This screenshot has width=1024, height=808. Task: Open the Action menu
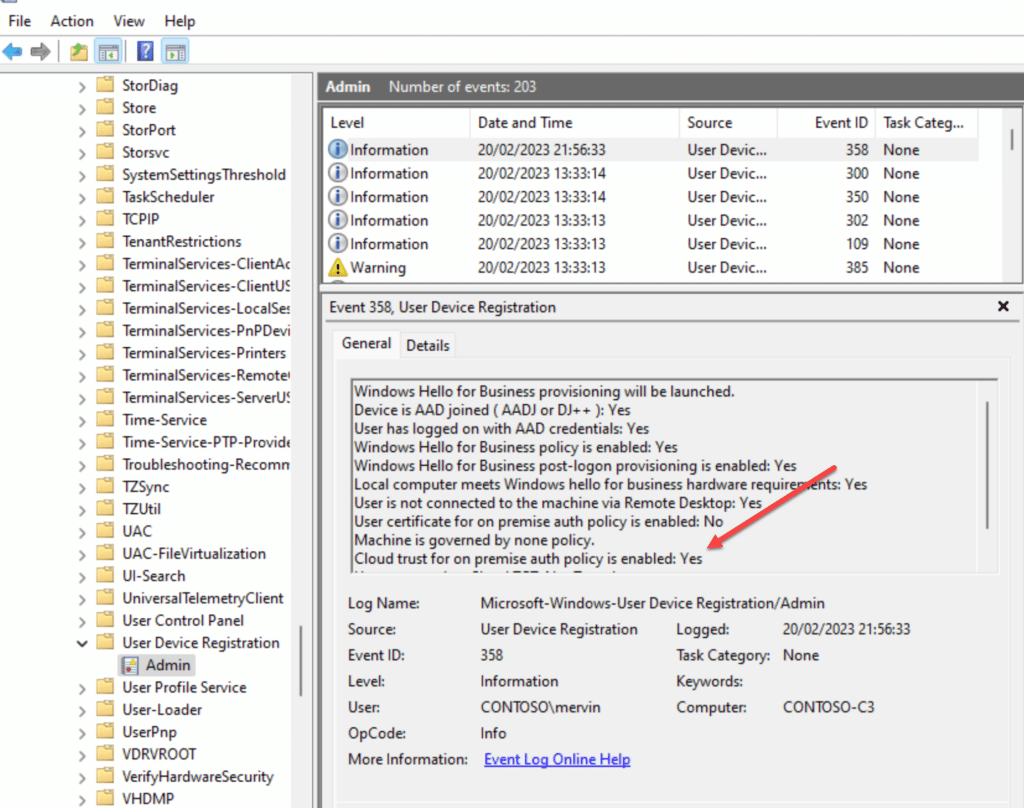click(71, 20)
